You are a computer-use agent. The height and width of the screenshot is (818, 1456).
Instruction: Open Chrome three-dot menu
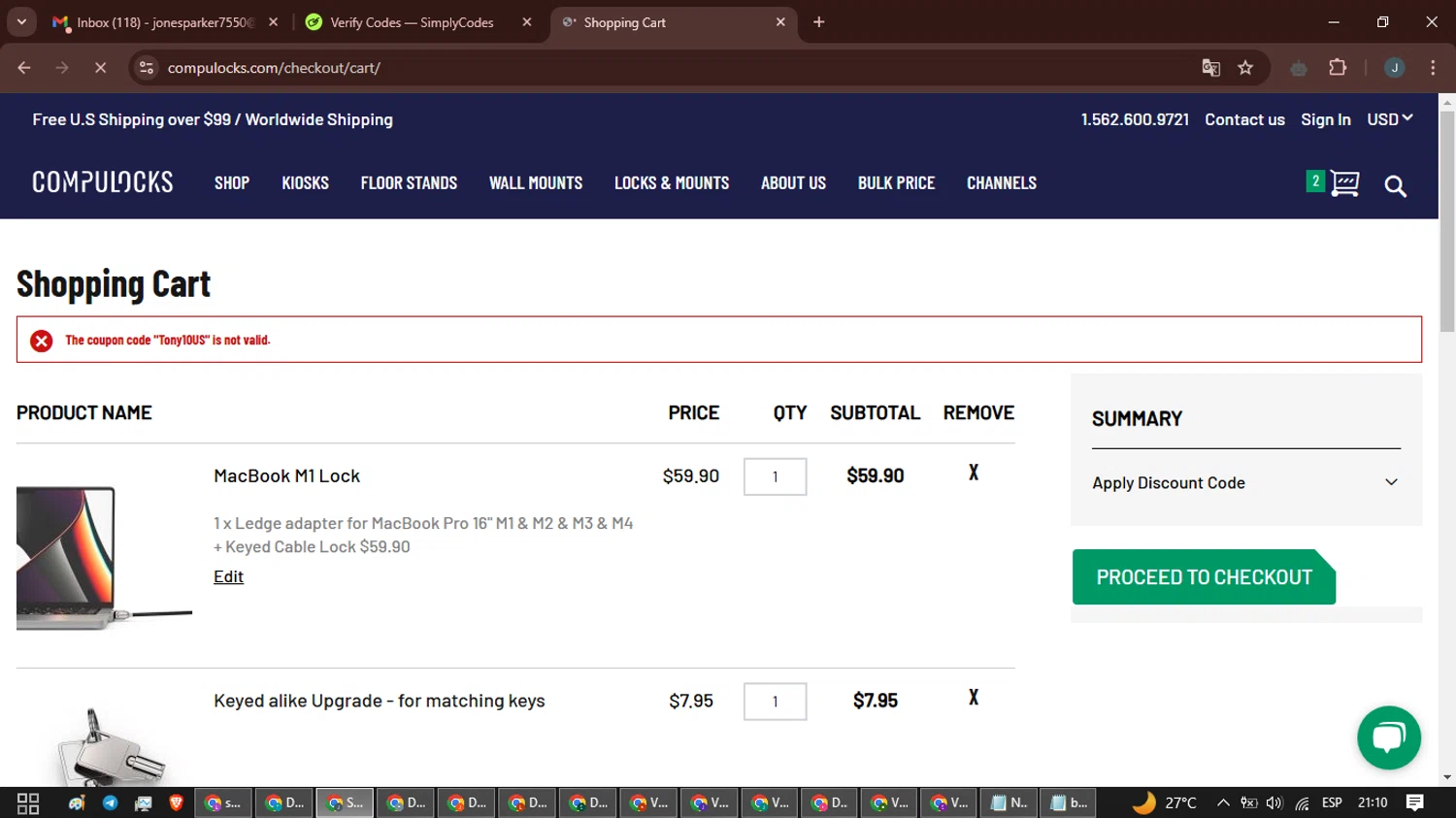1433,68
